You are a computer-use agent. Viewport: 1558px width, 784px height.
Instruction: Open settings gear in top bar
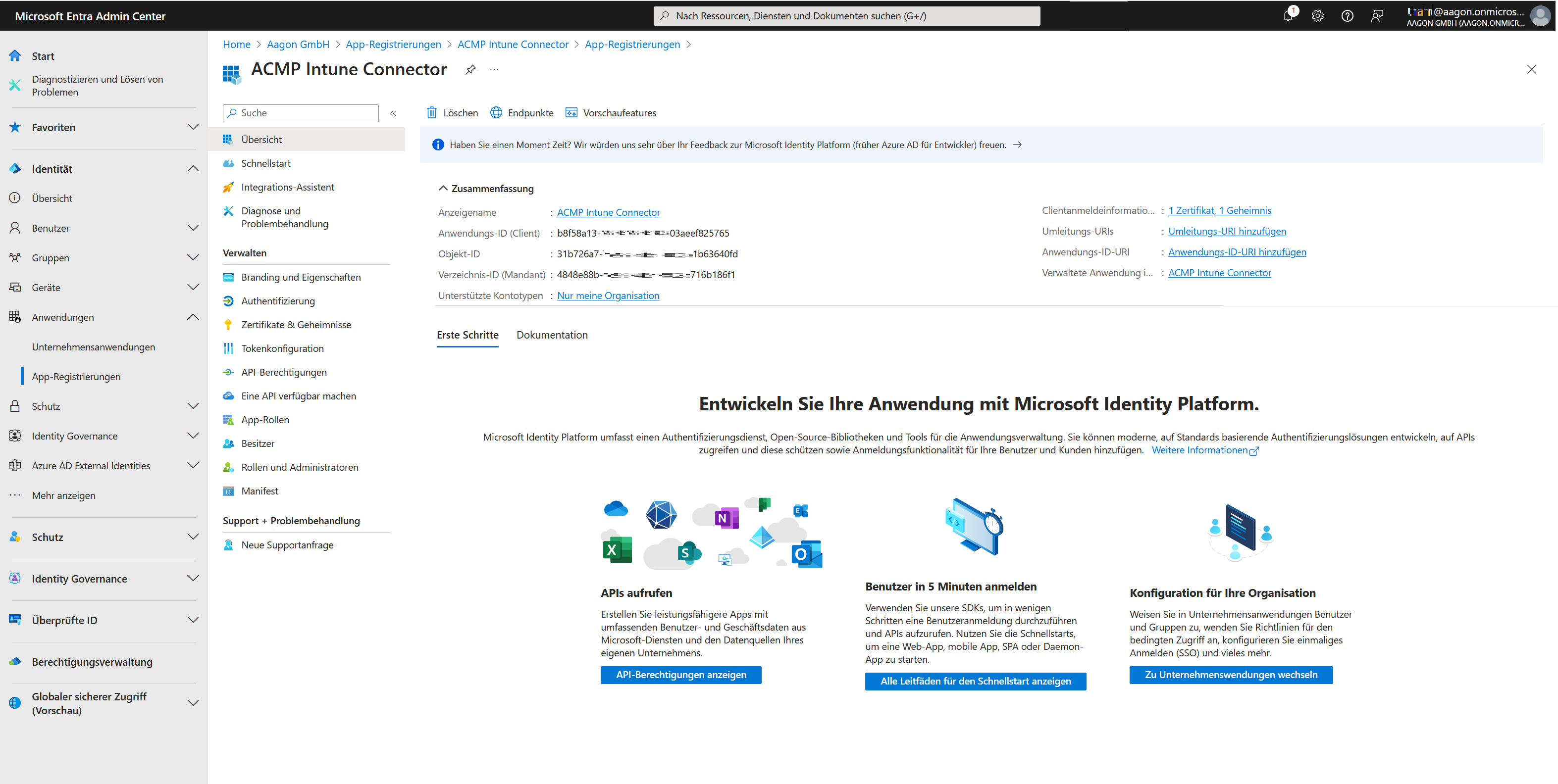(1317, 16)
